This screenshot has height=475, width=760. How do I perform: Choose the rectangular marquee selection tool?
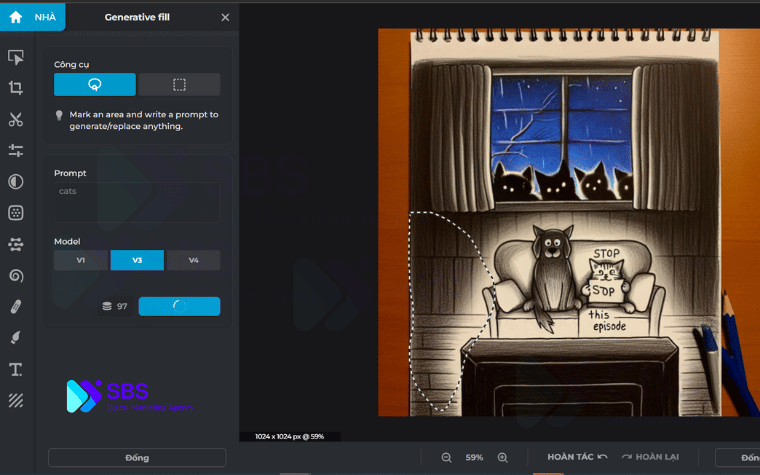(x=179, y=85)
